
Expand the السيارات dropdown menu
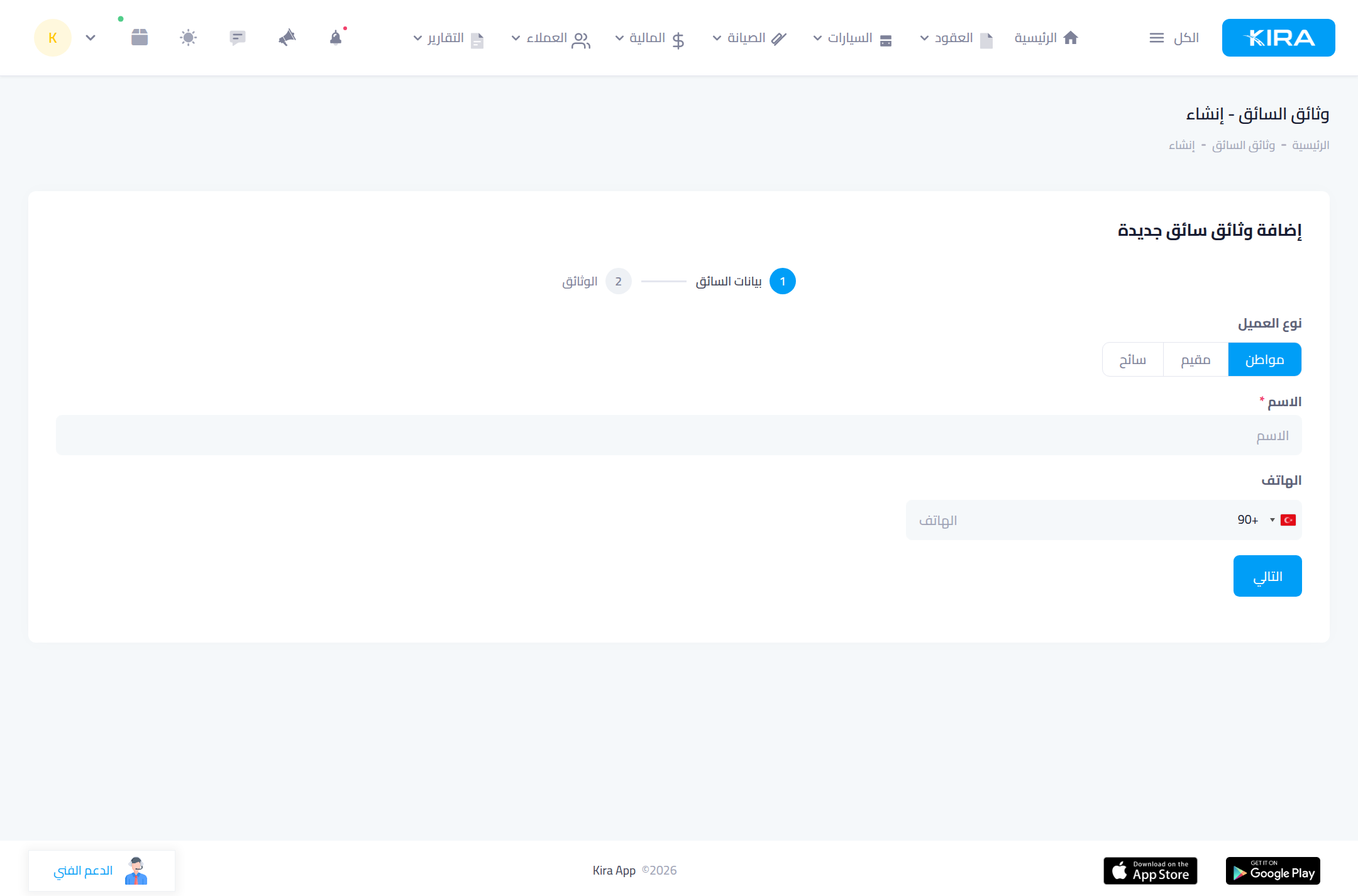click(x=817, y=38)
